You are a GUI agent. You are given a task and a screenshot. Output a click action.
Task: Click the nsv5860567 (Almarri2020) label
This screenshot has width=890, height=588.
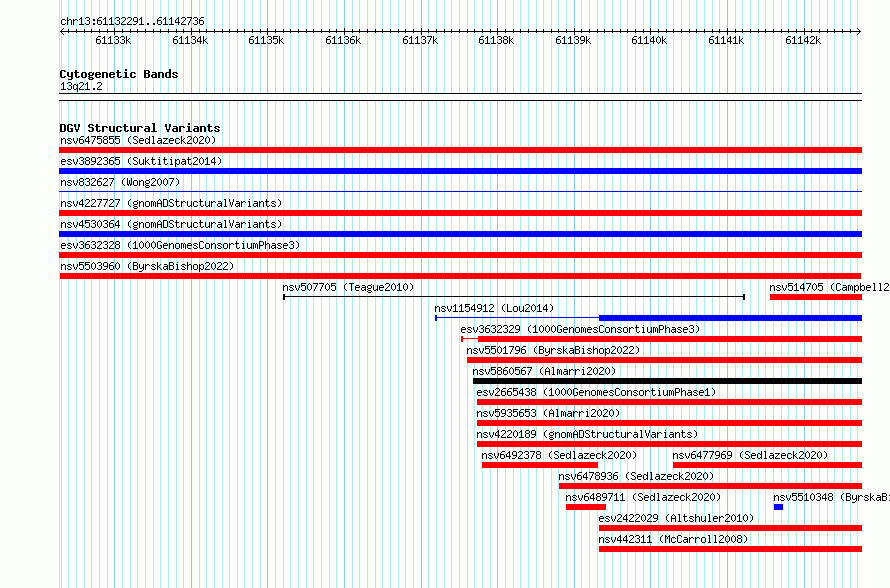(x=544, y=371)
